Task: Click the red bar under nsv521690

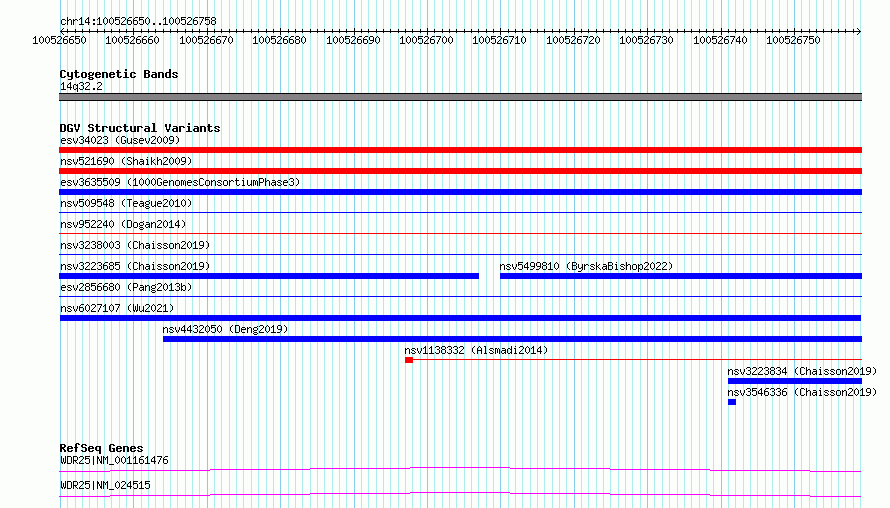Action: (460, 171)
